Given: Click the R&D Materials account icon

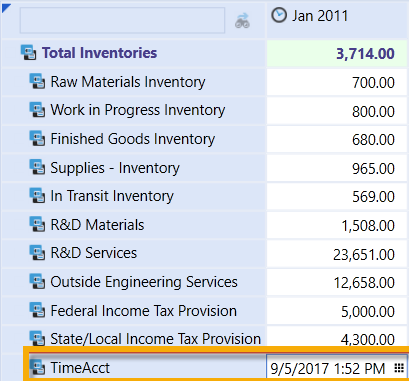Looking at the screenshot, I should pos(37,225).
